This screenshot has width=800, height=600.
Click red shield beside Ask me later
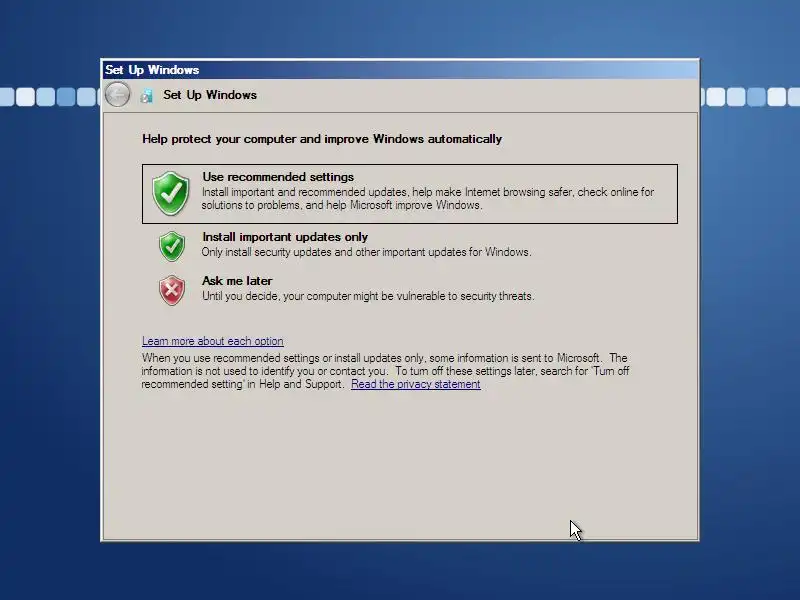pos(172,290)
